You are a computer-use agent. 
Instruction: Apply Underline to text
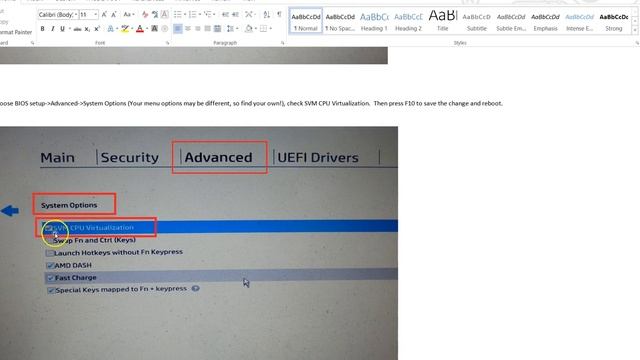click(x=62, y=29)
